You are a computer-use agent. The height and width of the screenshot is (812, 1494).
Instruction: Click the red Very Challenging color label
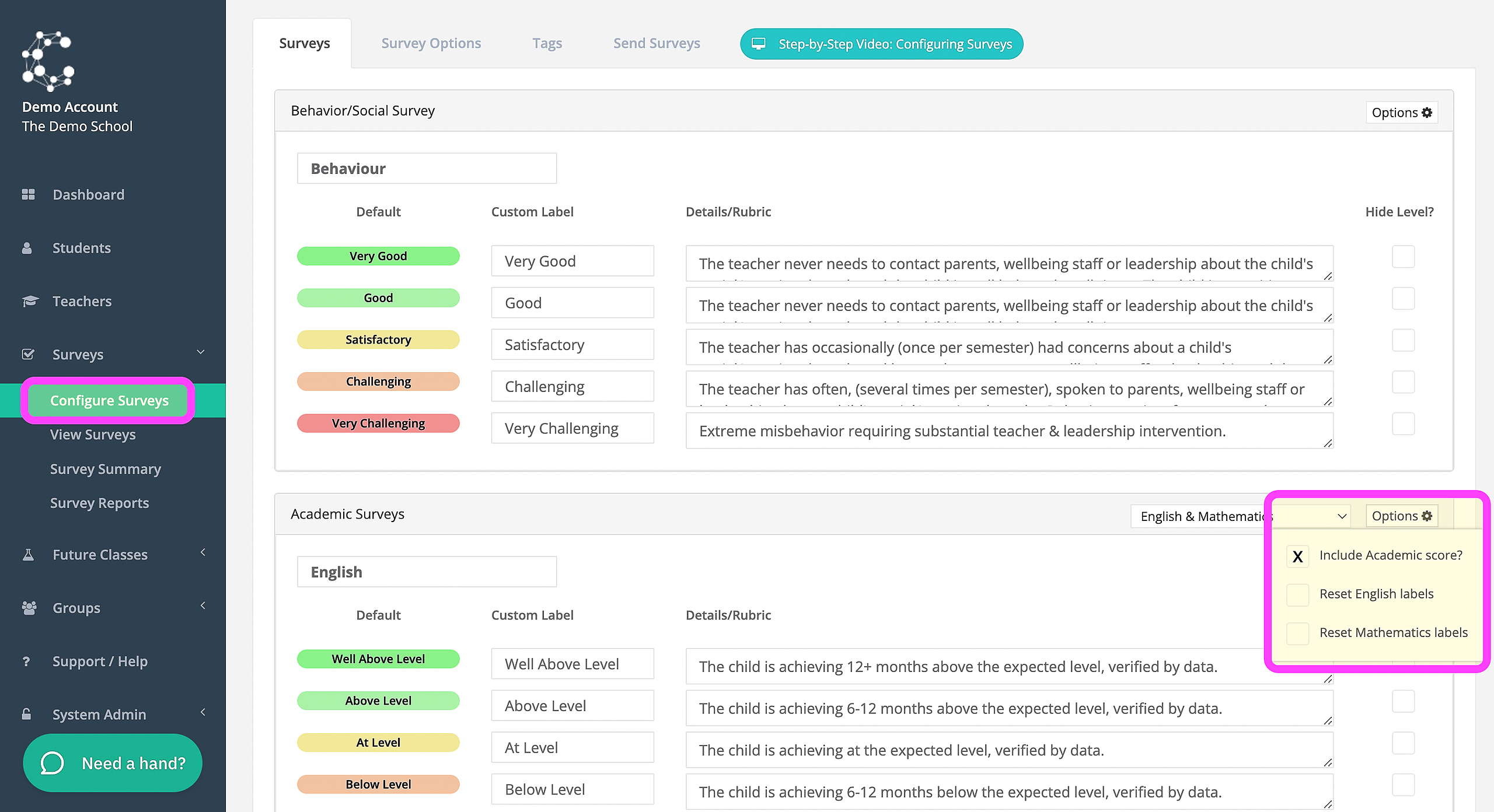[378, 423]
